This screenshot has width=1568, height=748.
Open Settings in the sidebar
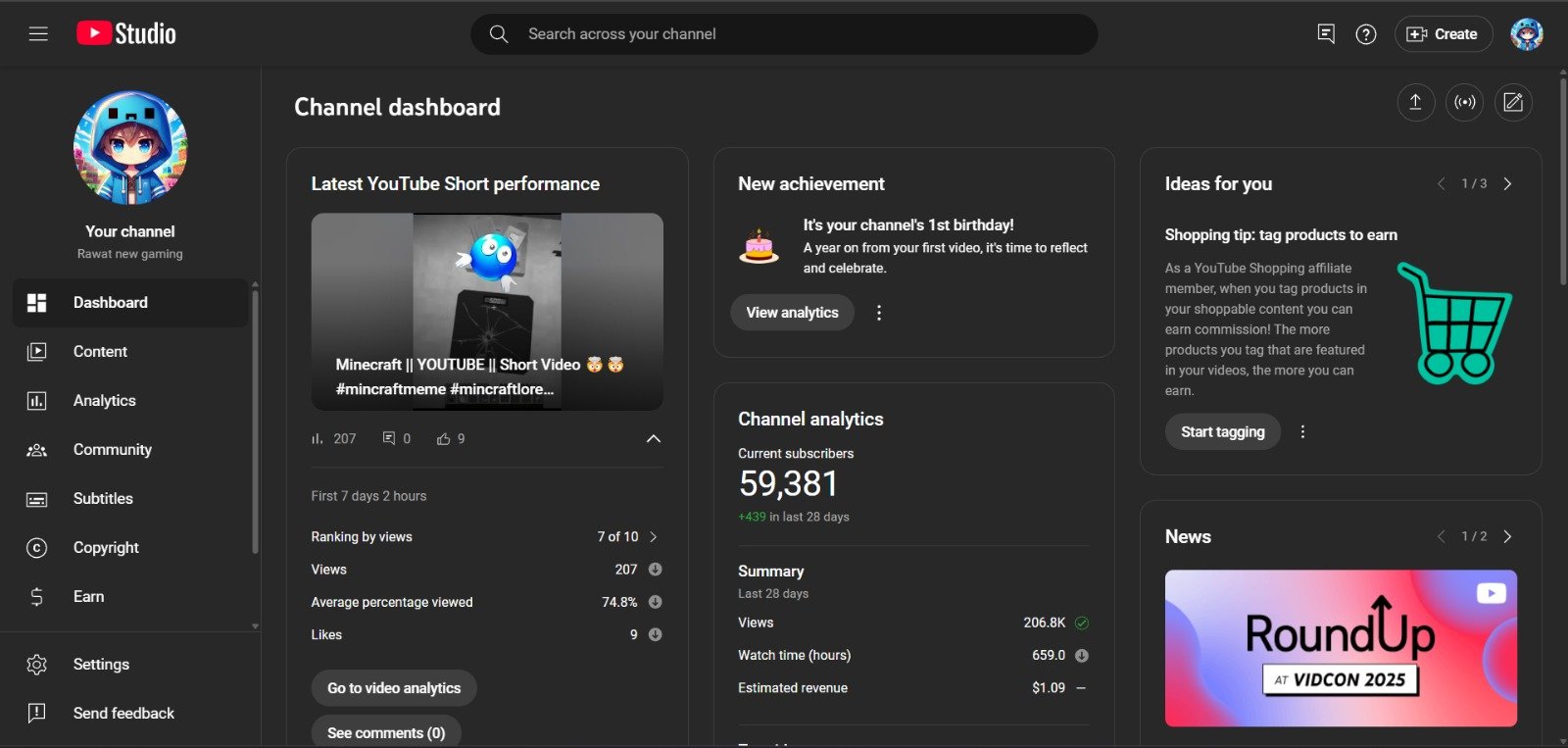pyautogui.click(x=130, y=665)
